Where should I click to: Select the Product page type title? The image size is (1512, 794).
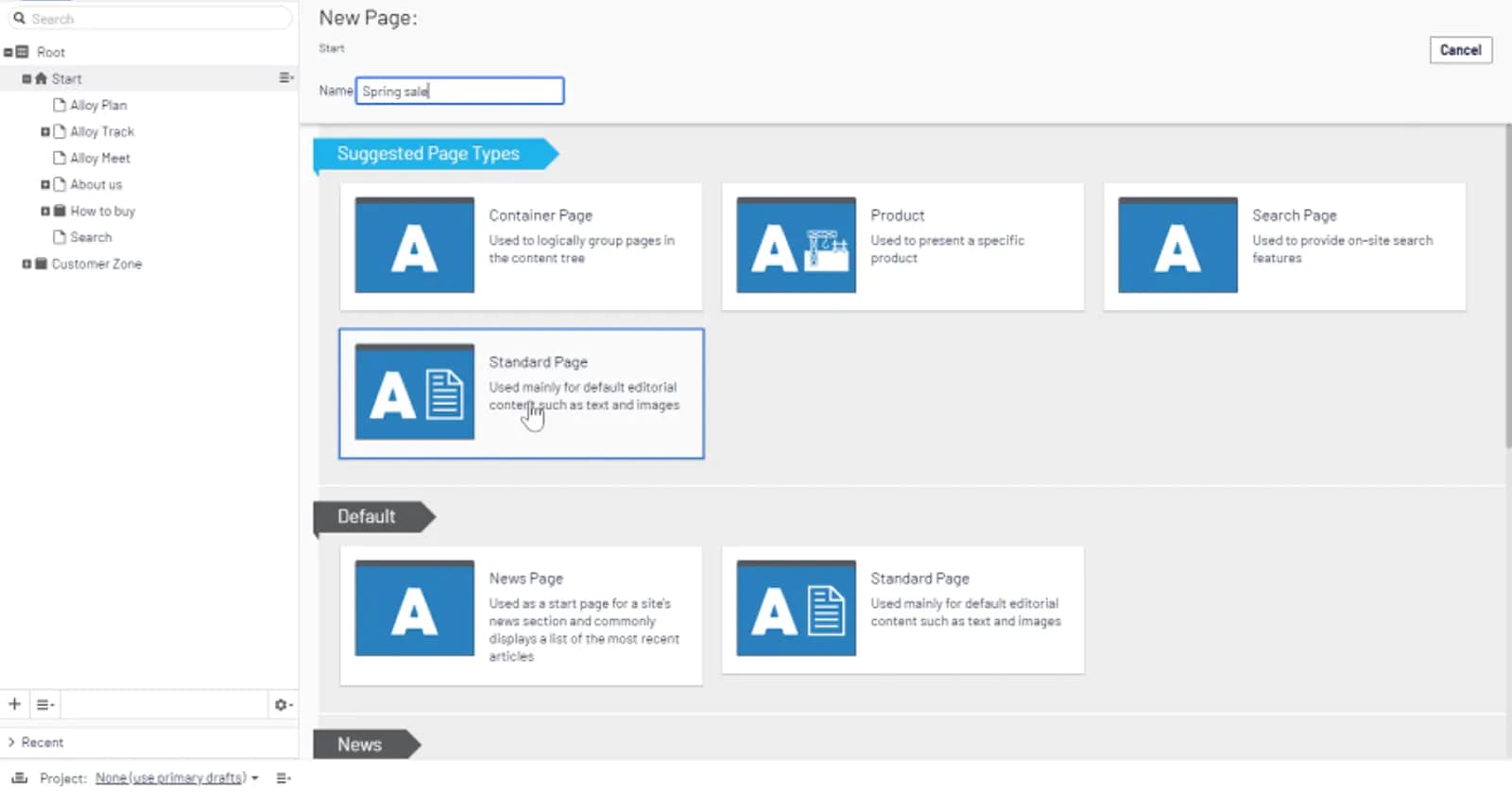click(x=898, y=216)
